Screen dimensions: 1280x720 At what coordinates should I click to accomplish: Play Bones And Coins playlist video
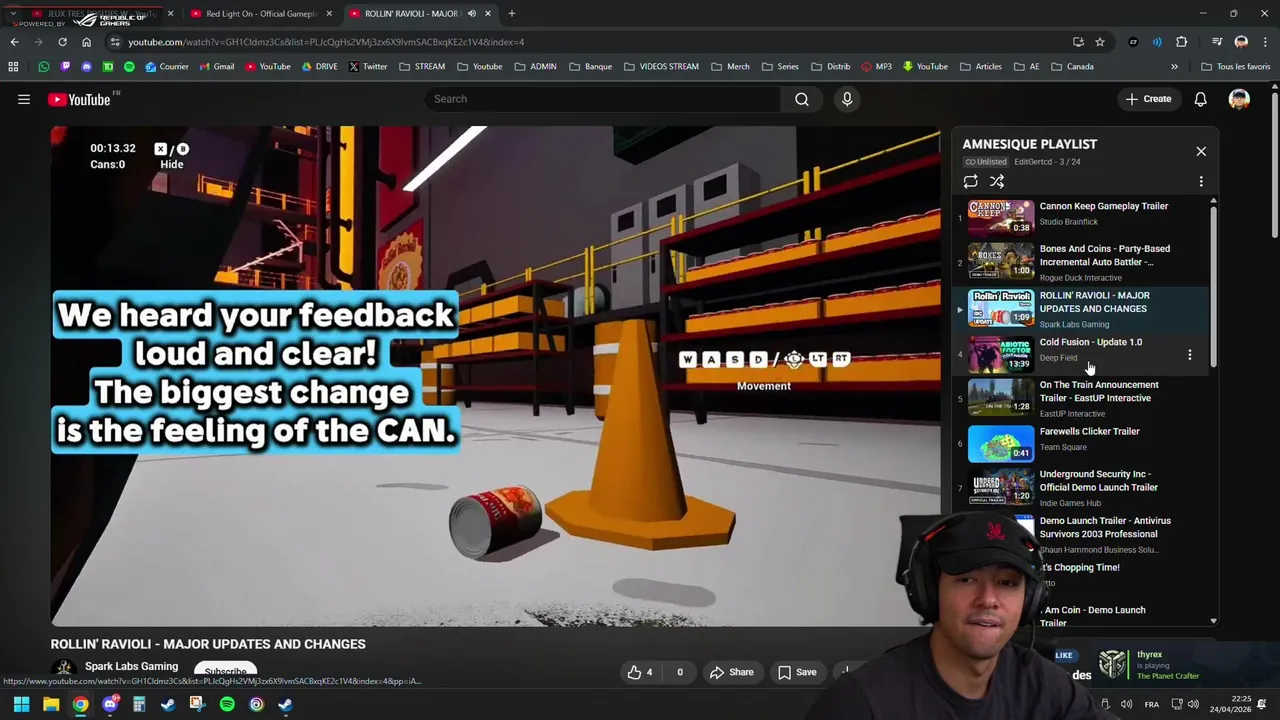[x=1080, y=262]
